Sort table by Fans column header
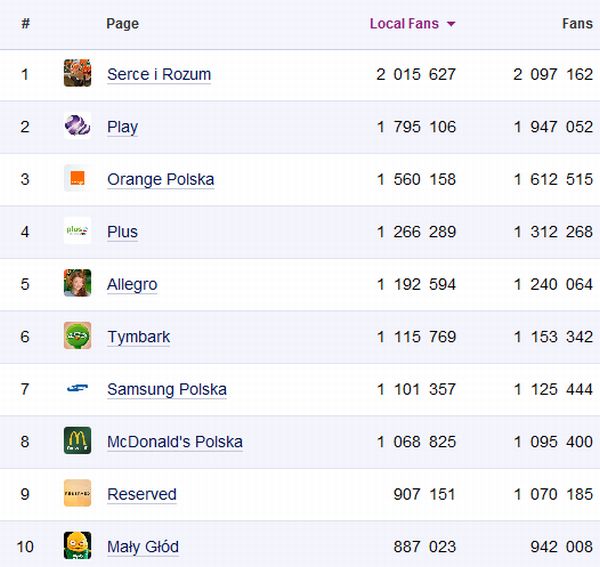The height and width of the screenshot is (567, 600). tap(577, 24)
